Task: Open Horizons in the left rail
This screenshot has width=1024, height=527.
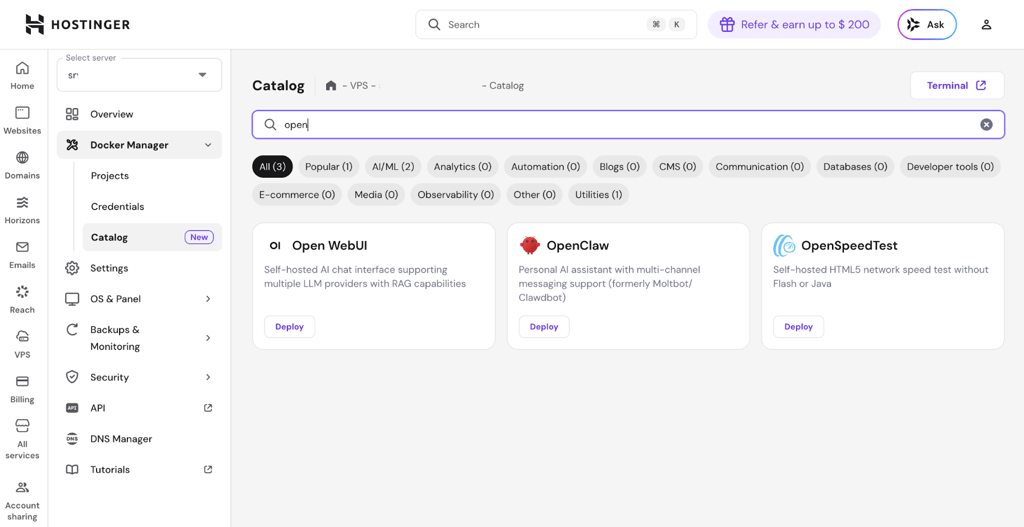Action: point(22,210)
